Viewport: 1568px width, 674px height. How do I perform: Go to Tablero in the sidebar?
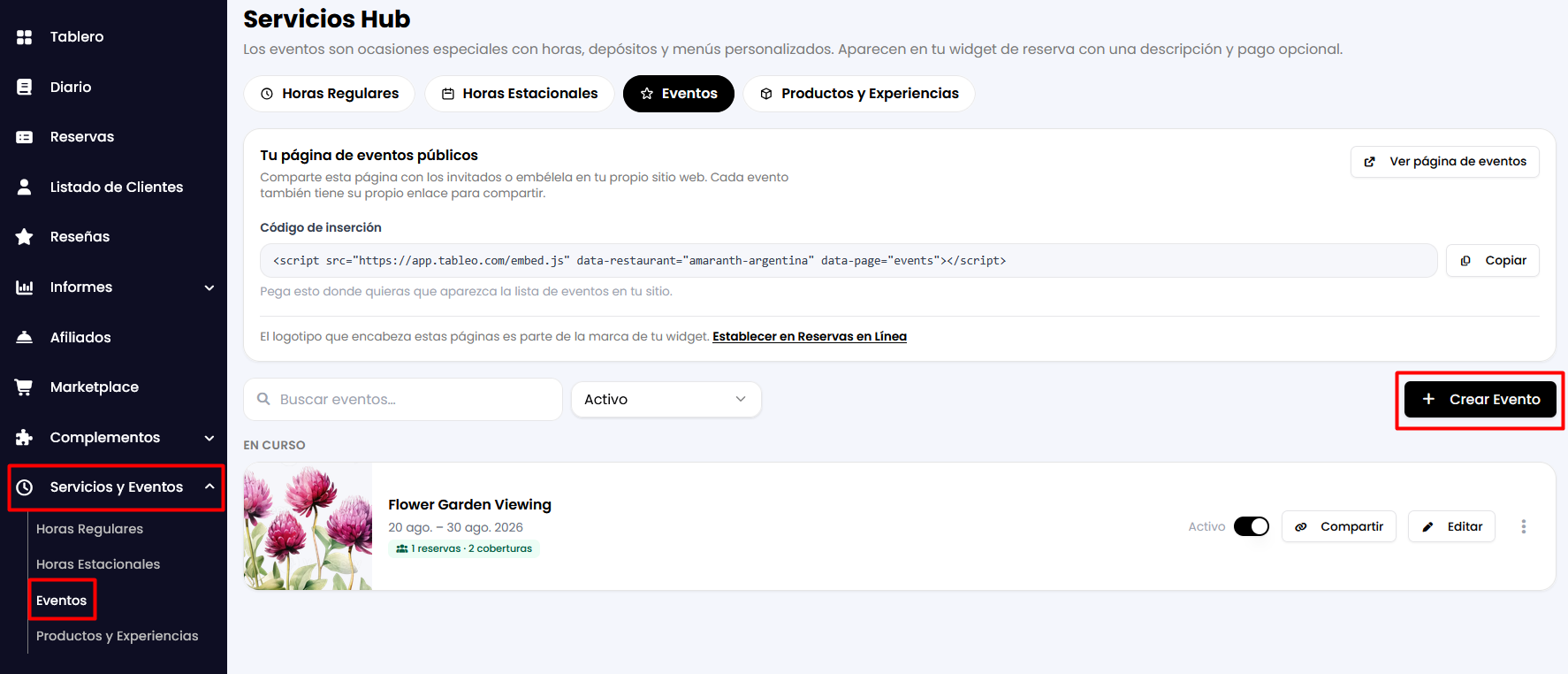(77, 37)
